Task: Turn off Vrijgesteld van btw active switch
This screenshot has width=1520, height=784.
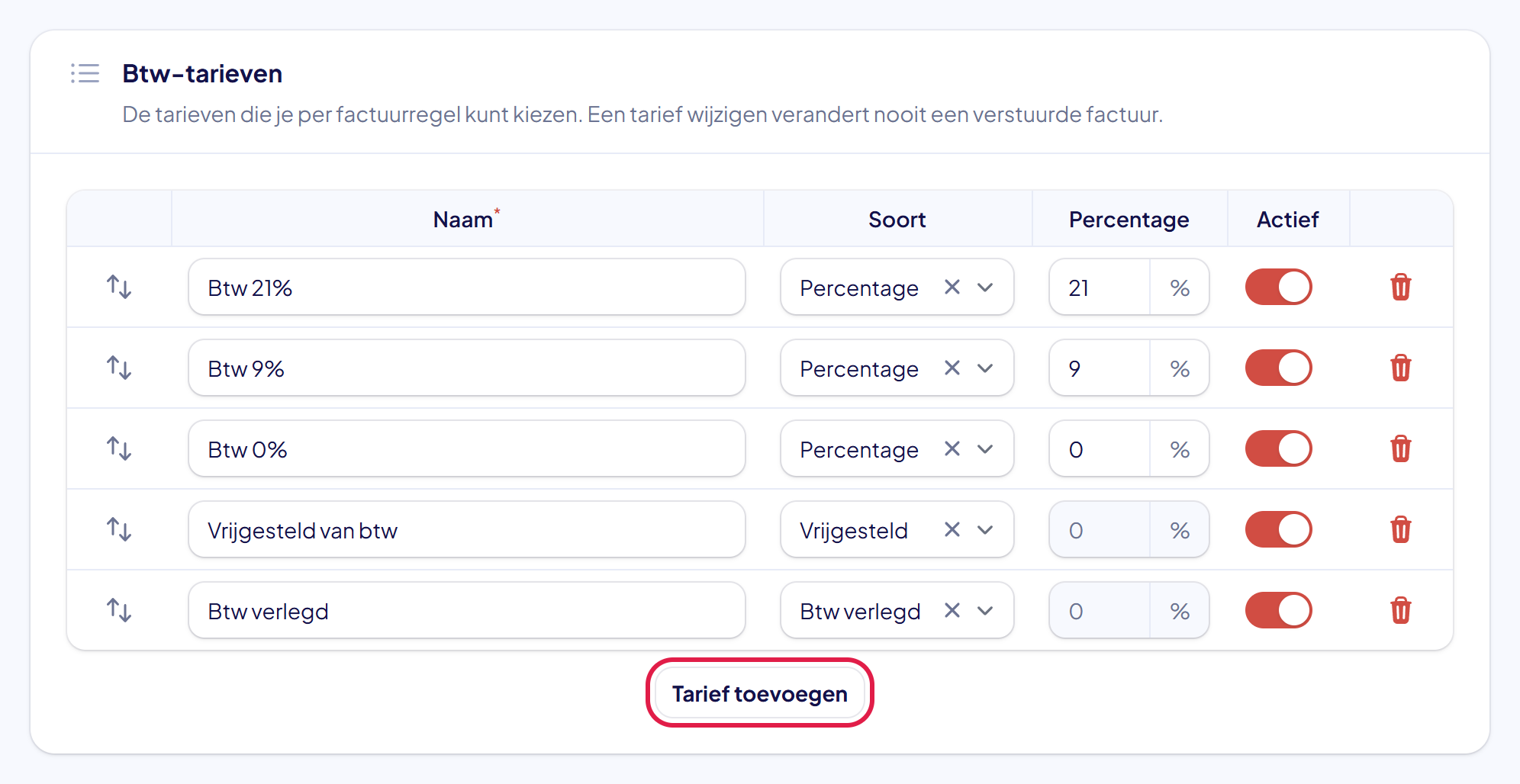Action: [1279, 530]
